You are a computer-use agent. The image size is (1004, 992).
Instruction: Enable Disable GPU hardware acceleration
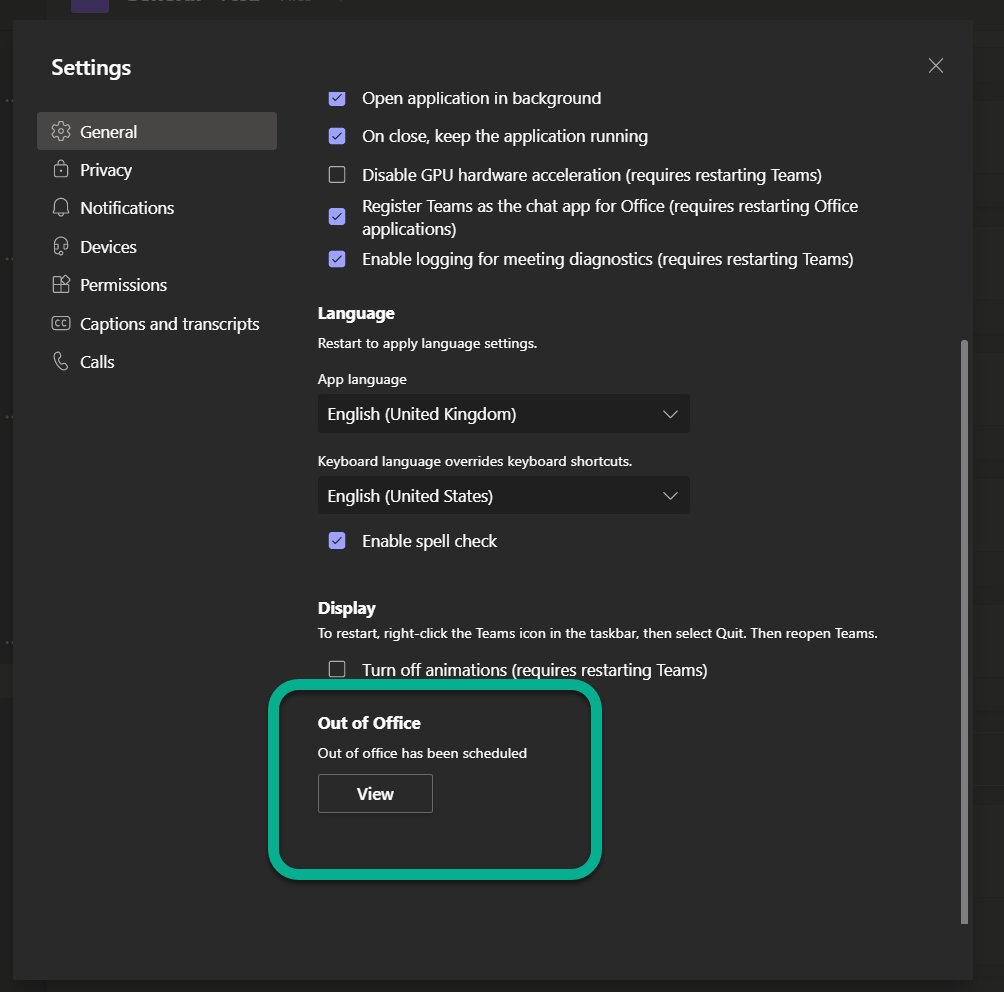[337, 174]
